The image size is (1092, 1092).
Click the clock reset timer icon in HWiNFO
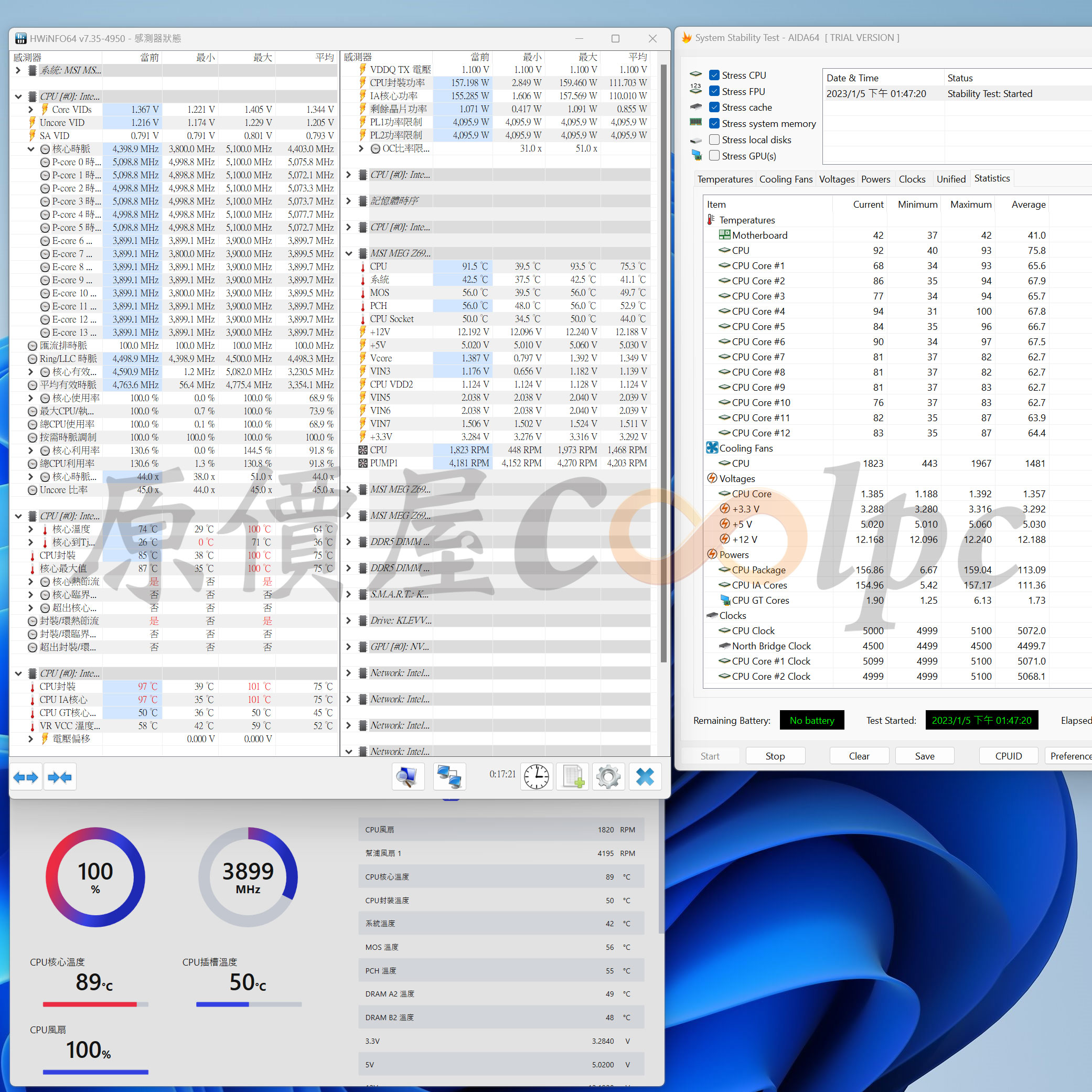tap(537, 777)
